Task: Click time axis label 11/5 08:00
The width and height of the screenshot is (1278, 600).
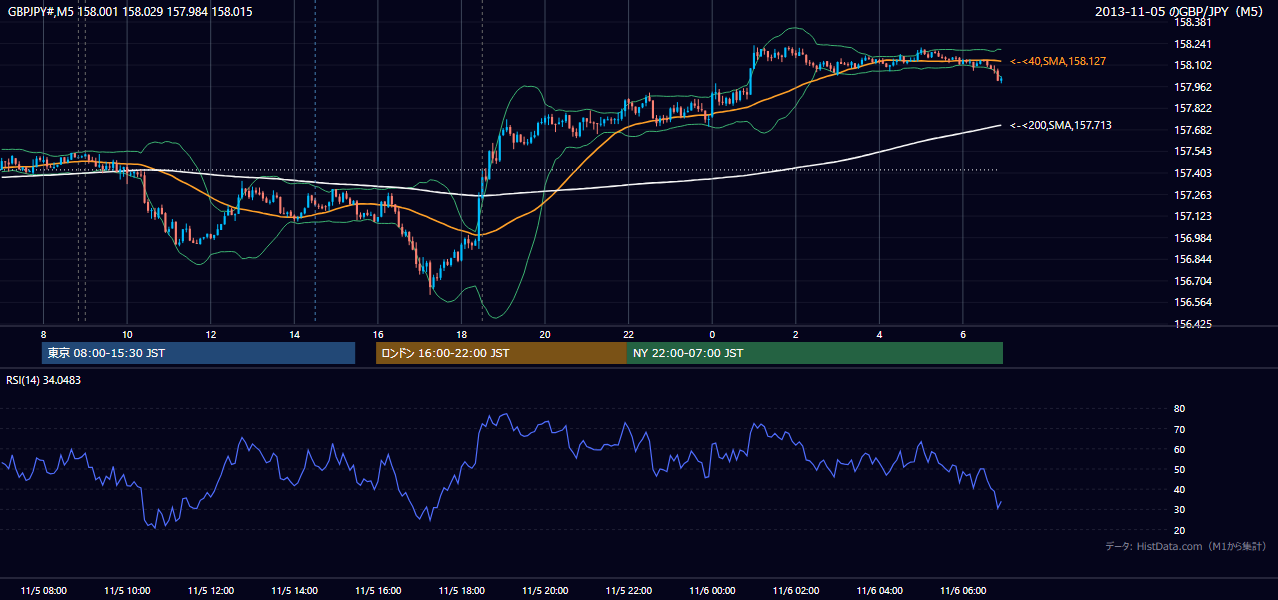Action: click(x=43, y=590)
